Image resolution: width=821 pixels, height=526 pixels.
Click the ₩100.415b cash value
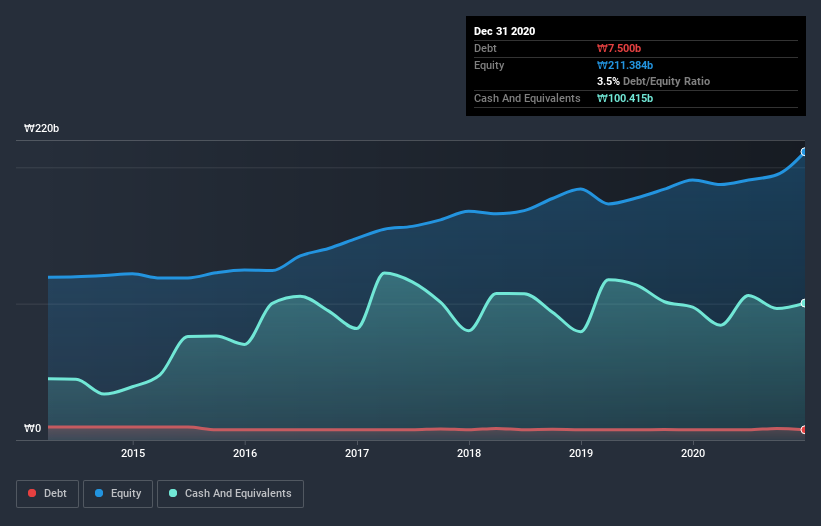point(625,98)
